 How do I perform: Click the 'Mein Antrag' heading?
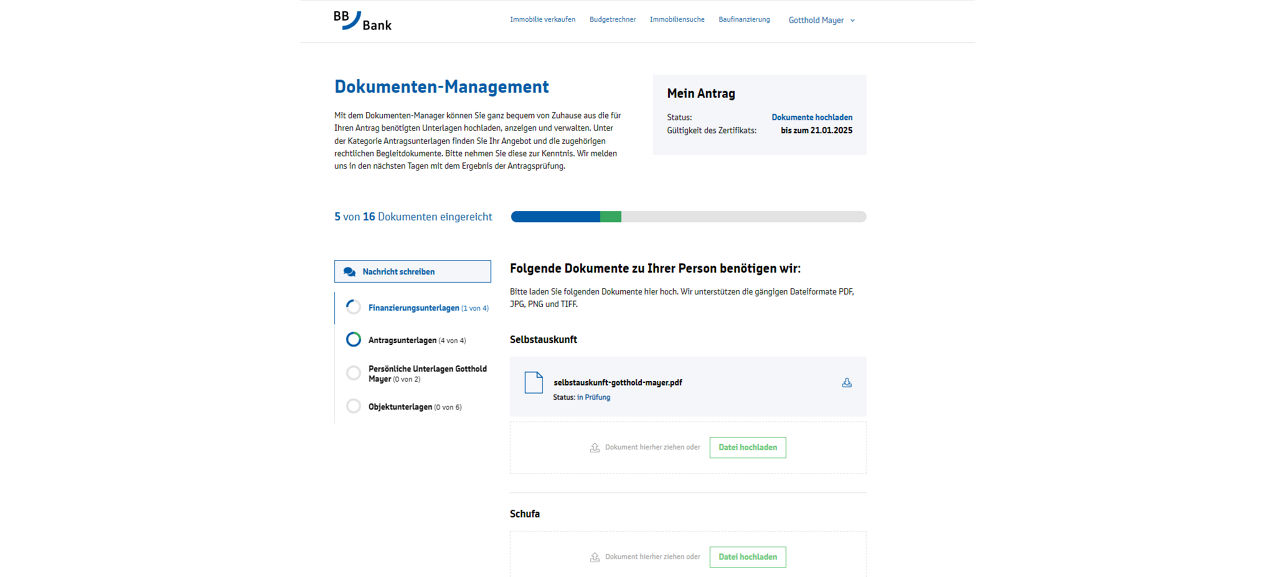701,93
